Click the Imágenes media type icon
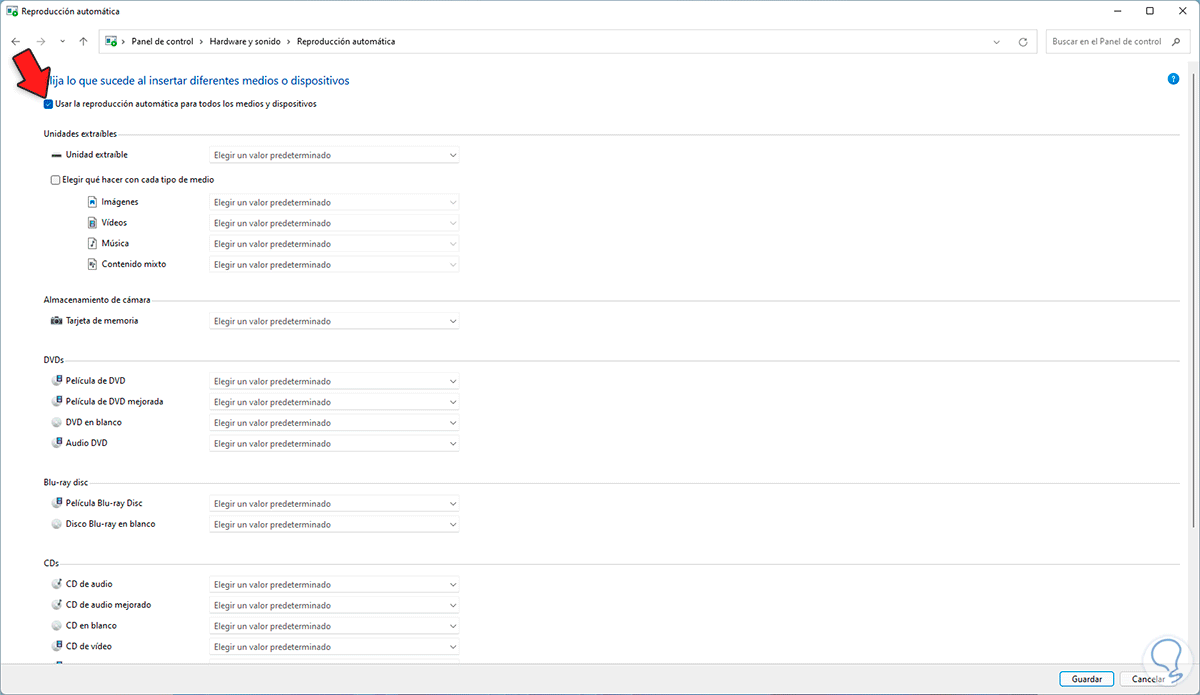 tap(92, 202)
